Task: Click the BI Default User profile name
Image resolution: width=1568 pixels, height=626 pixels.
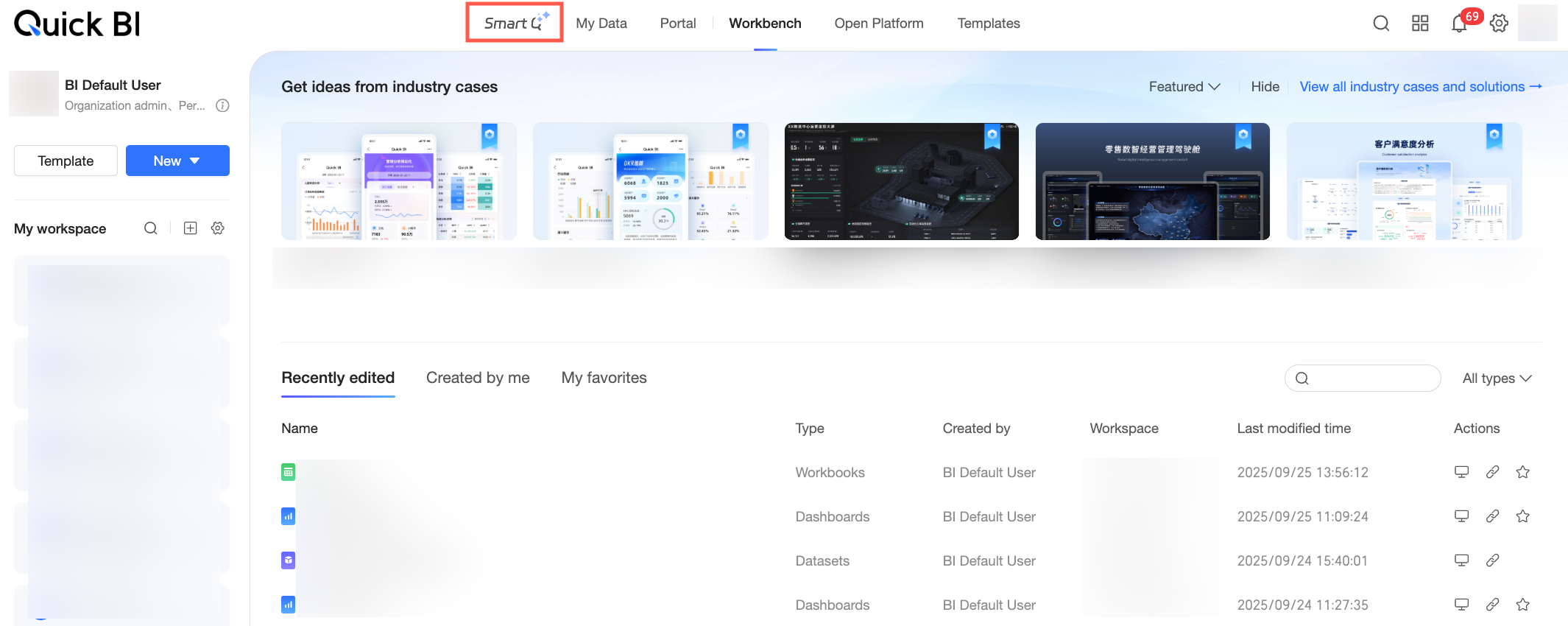Action: click(113, 85)
